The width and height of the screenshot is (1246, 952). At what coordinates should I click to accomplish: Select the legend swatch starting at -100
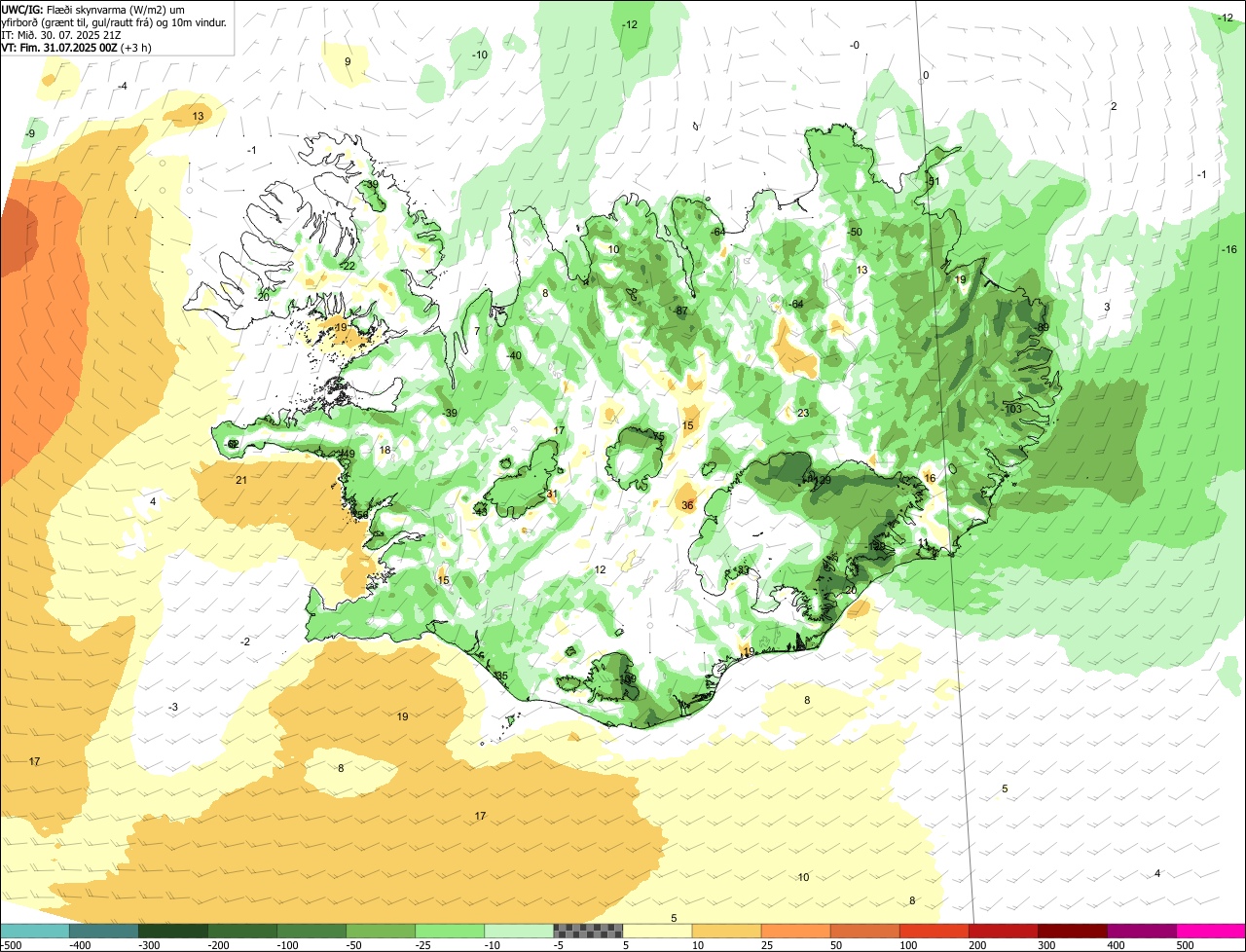311,931
